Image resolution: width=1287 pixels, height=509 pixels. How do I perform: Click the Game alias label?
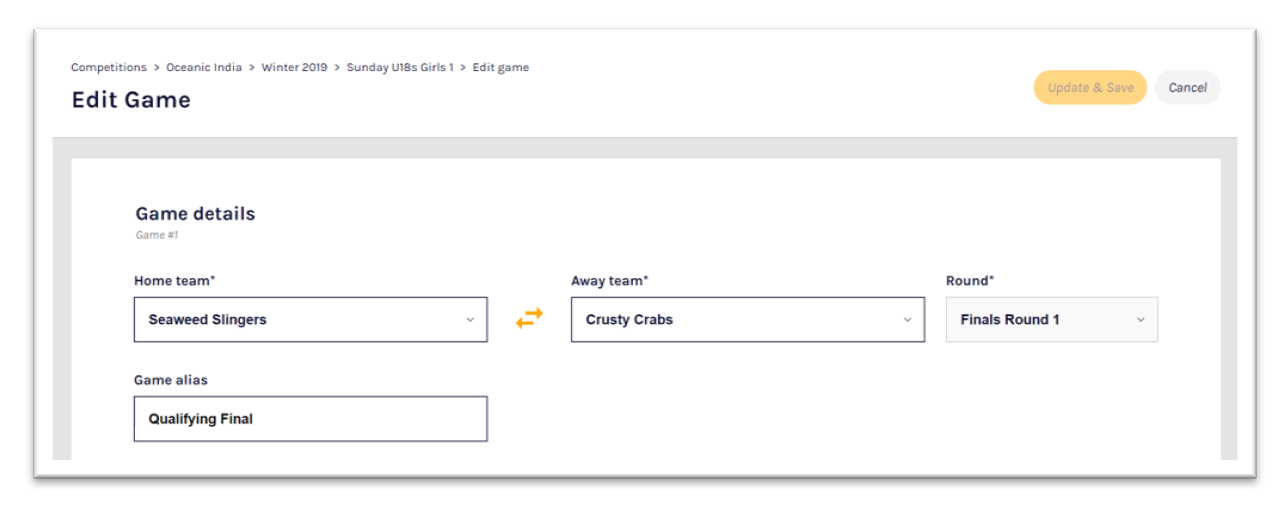click(171, 380)
